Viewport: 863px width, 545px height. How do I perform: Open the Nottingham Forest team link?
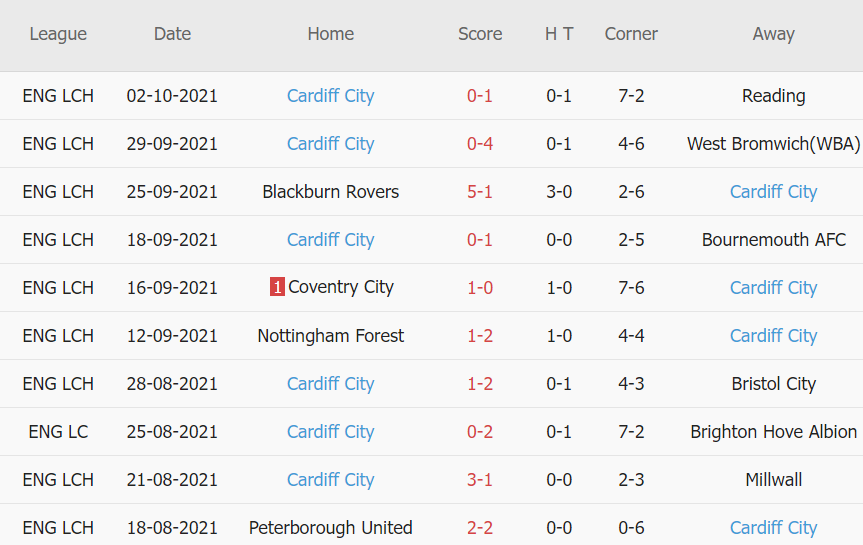click(x=330, y=336)
